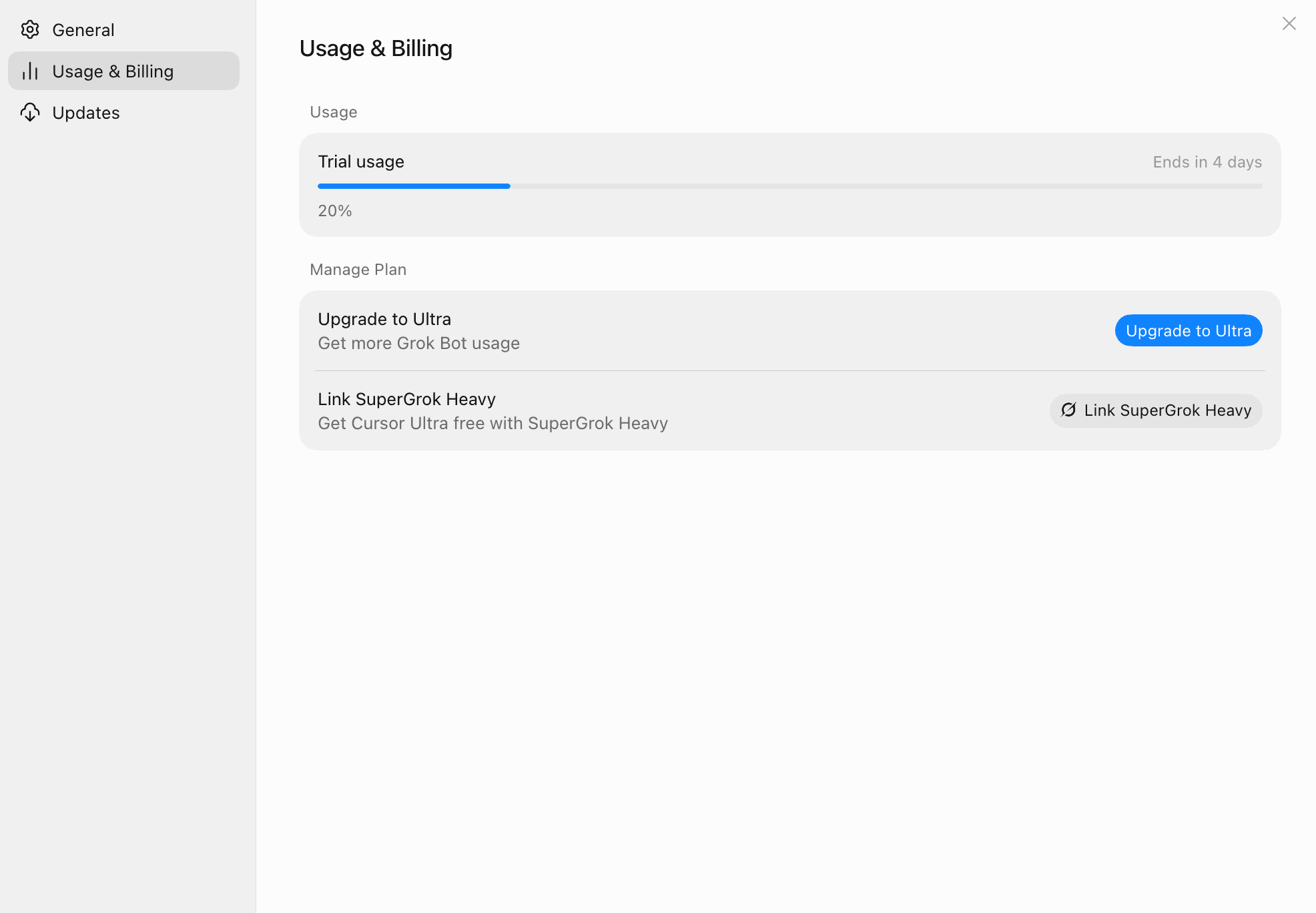This screenshot has width=1316, height=913.
Task: Click the Link SuperGrok Heavy button
Action: pyautogui.click(x=1156, y=410)
